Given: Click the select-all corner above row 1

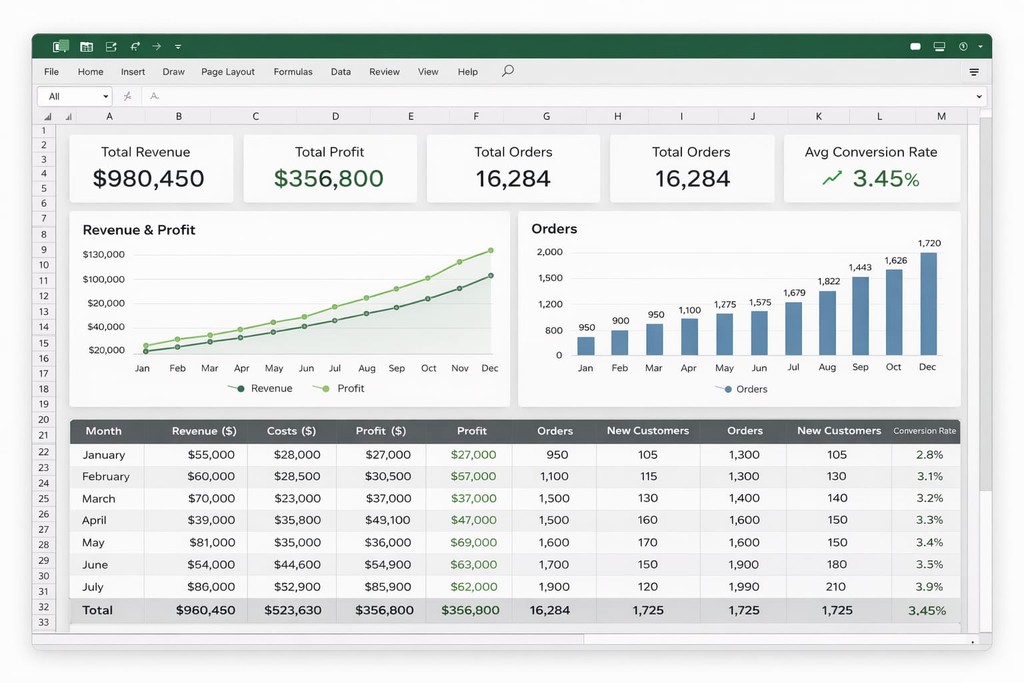Looking at the screenshot, I should pyautogui.click(x=44, y=116).
